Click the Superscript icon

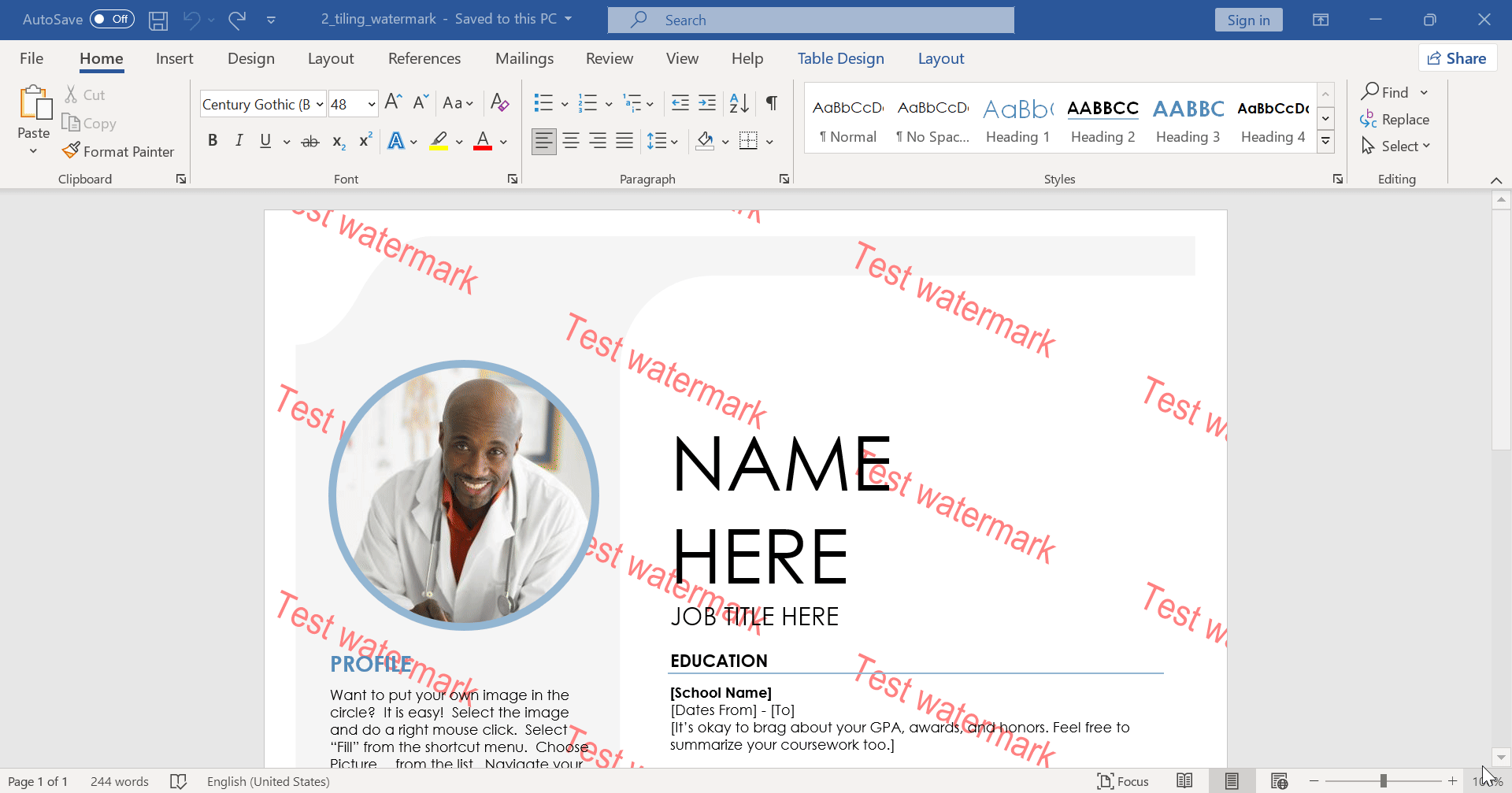[x=364, y=141]
